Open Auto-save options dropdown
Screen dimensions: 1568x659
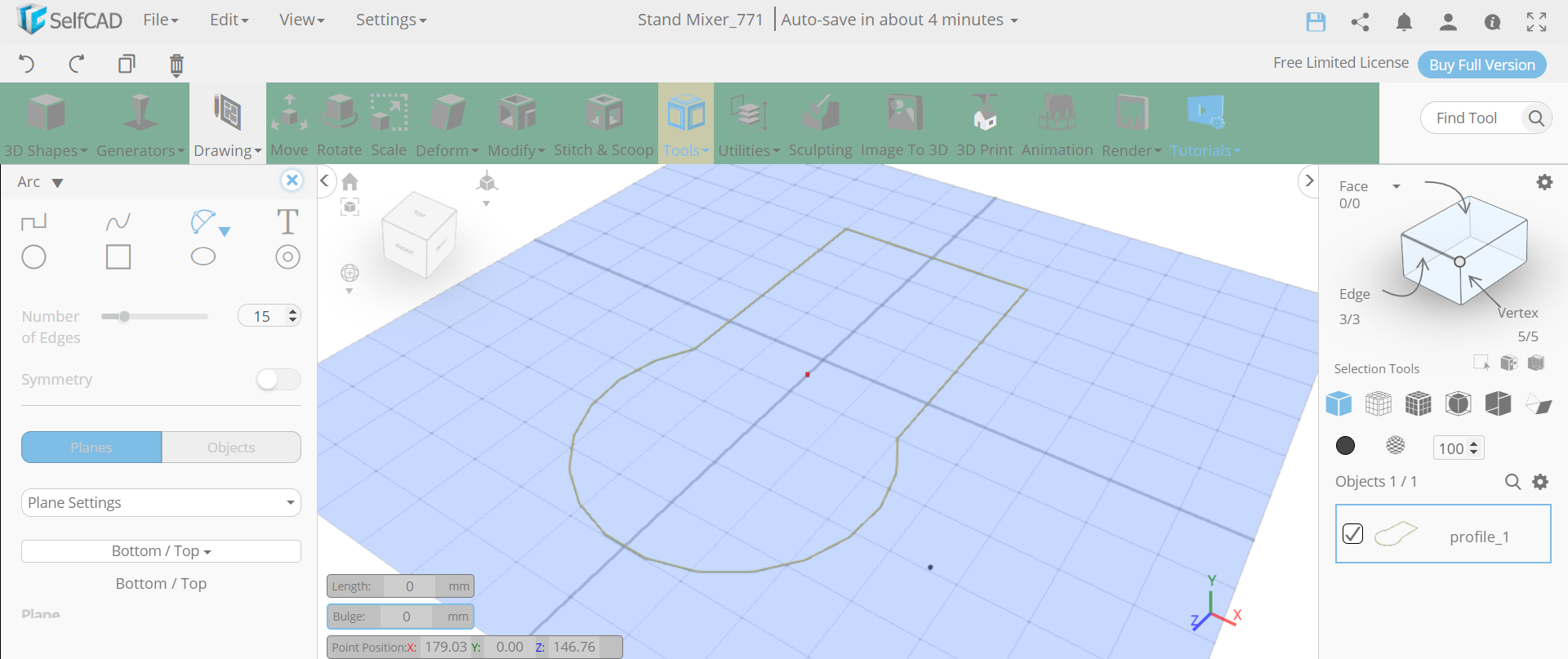tap(899, 20)
